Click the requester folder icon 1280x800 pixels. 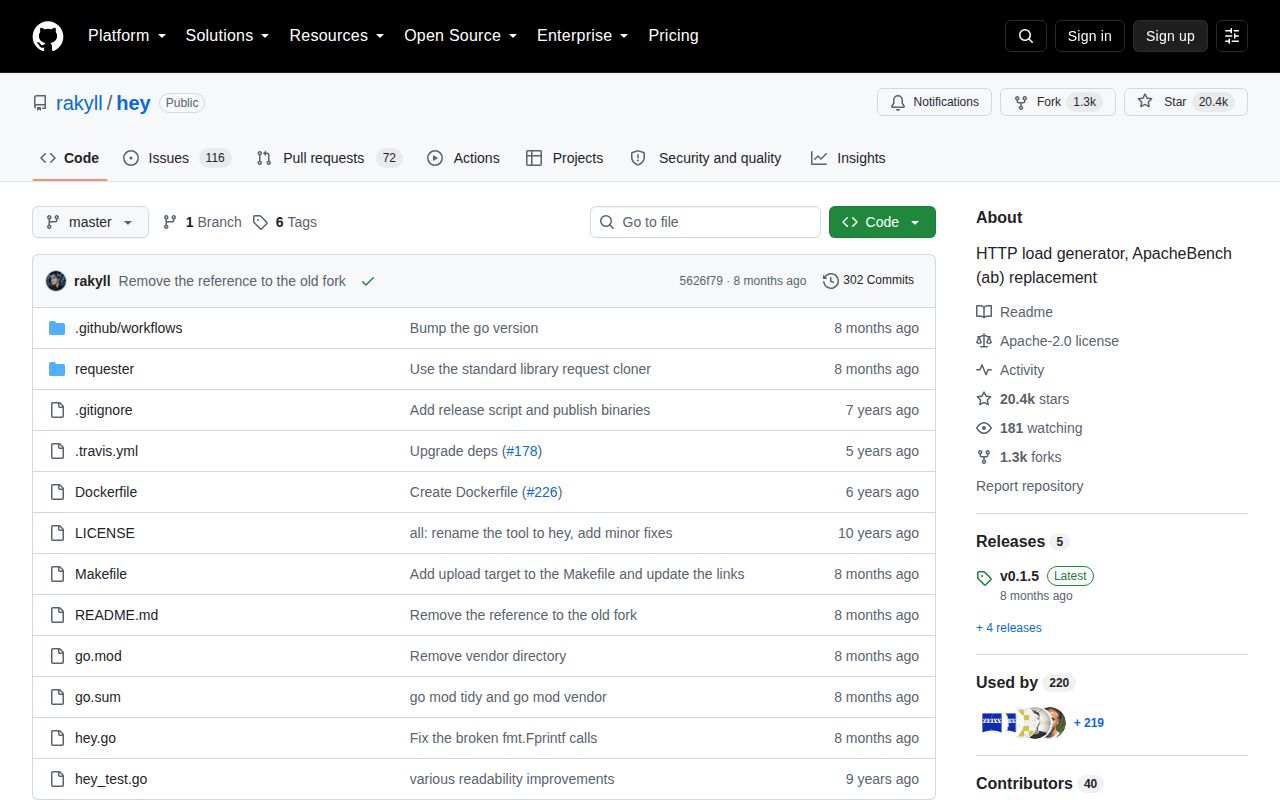pos(57,369)
